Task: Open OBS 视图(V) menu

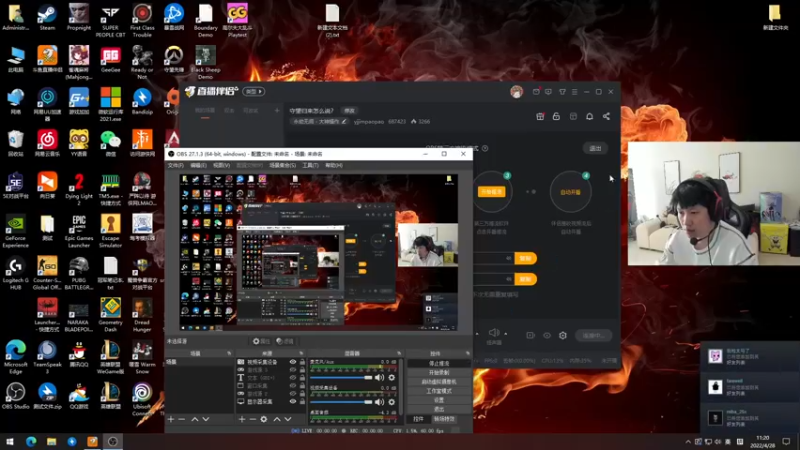Action: click(221, 165)
